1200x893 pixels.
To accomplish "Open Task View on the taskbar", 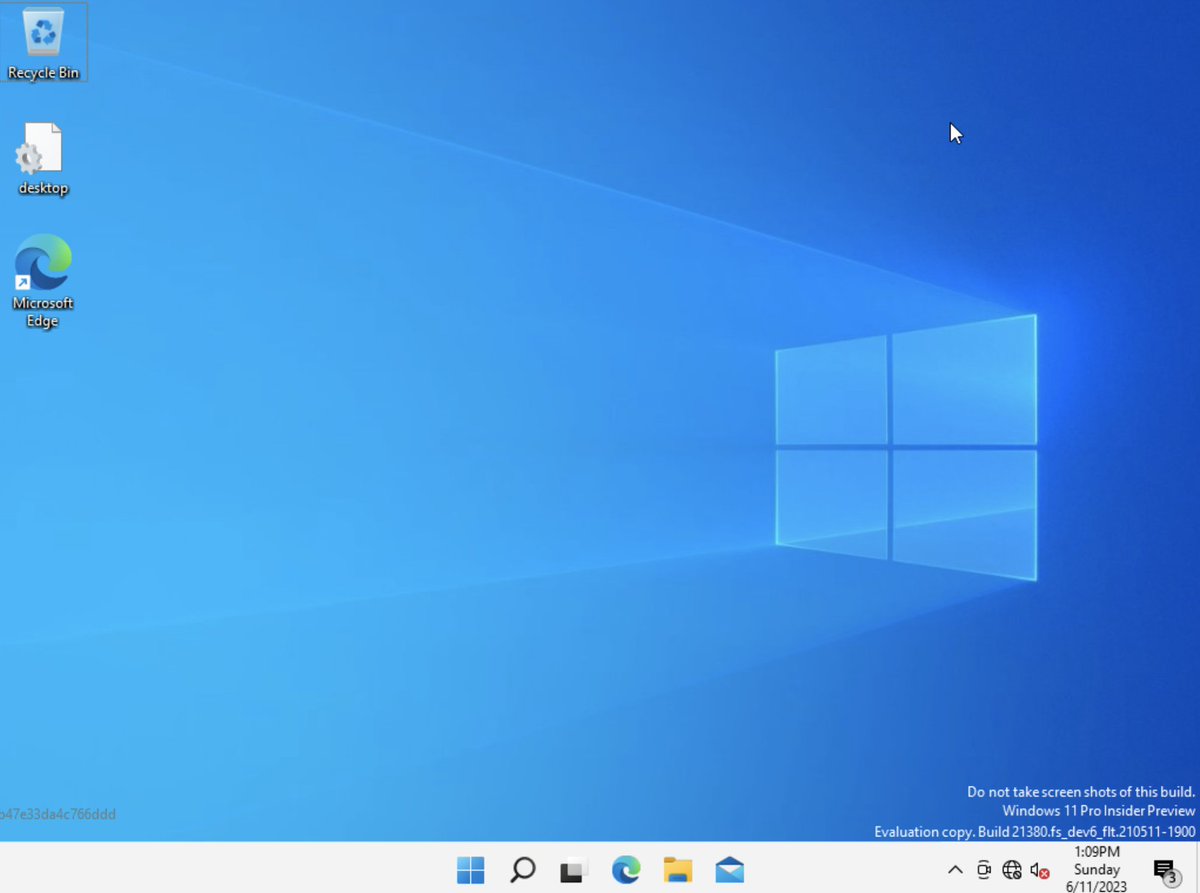I will [x=572, y=870].
